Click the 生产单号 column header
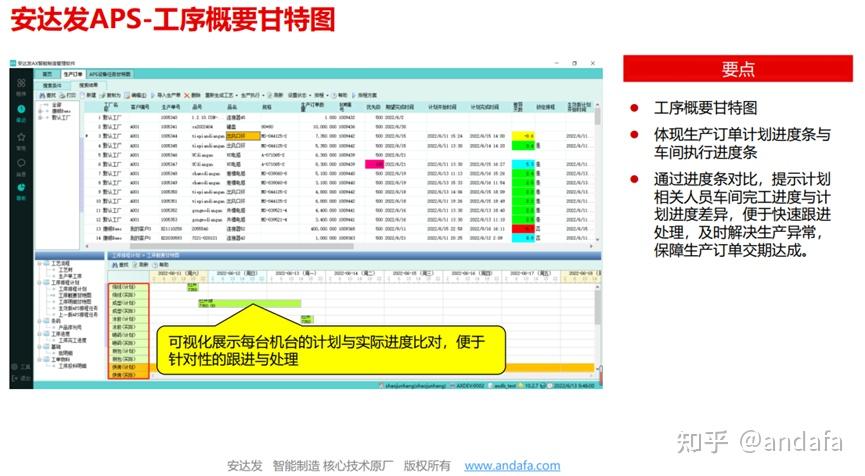865x476 pixels. [x=170, y=107]
